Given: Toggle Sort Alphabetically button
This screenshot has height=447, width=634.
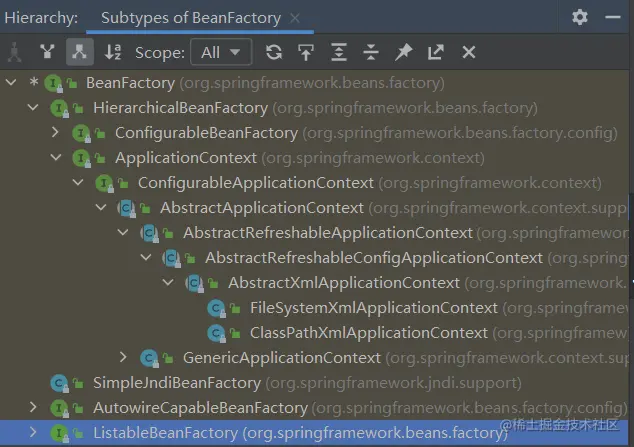Looking at the screenshot, I should click(113, 52).
